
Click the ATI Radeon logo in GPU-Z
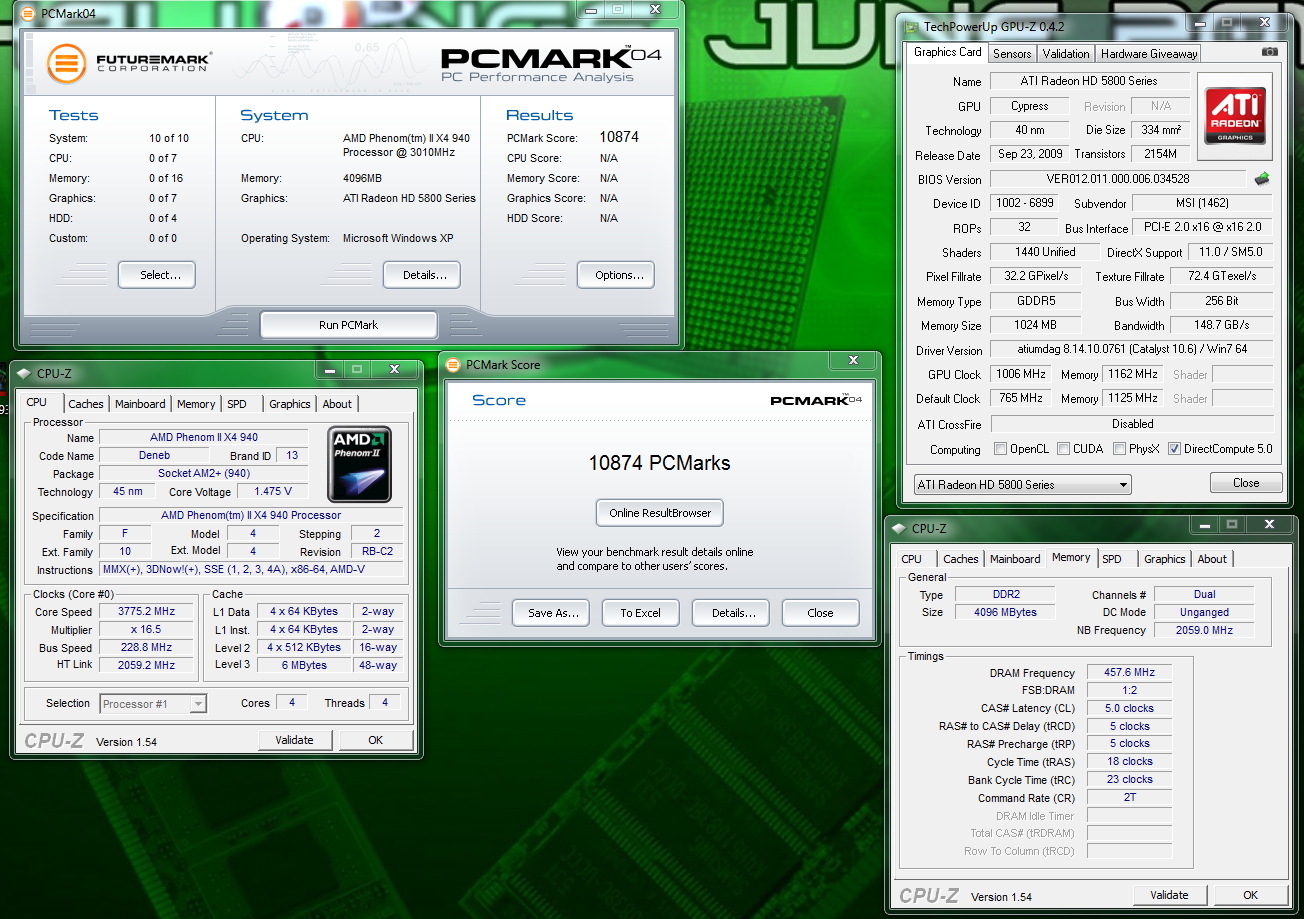pyautogui.click(x=1235, y=117)
